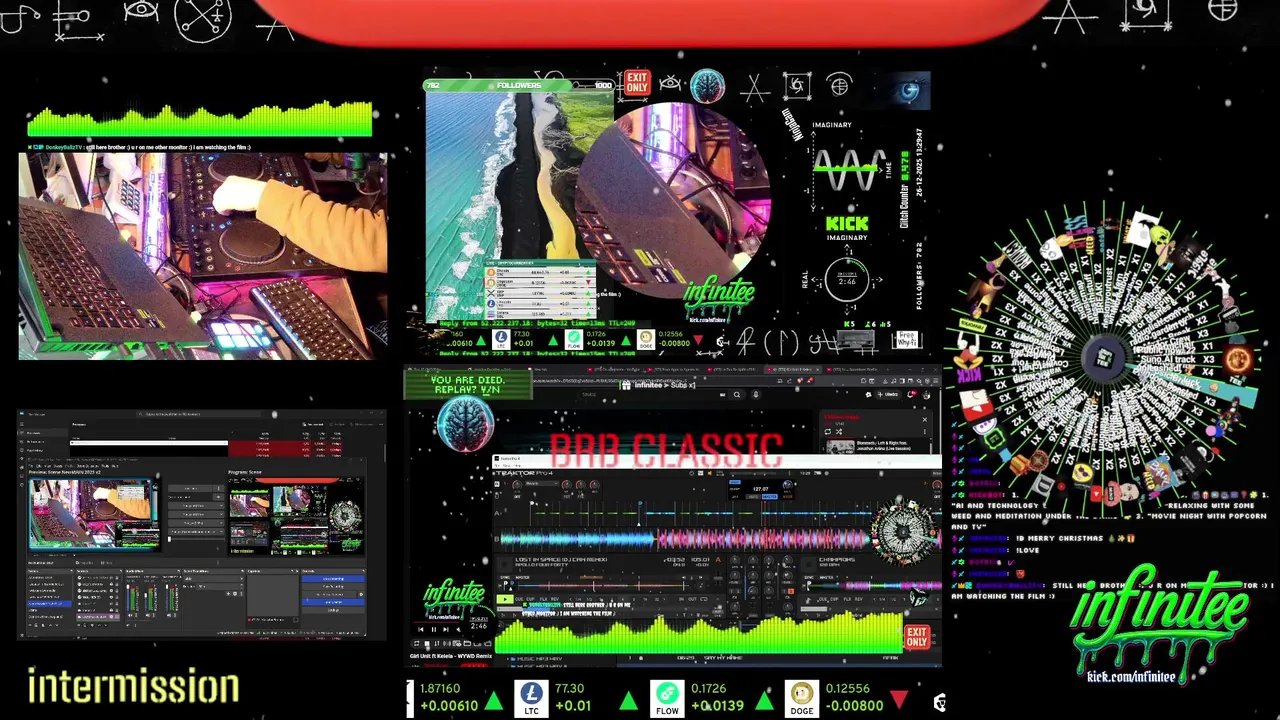Select the 'LOST IN SPACE (DJ CAM REMIX)' track title
Viewport: 1280px width, 720px height.
(561, 559)
